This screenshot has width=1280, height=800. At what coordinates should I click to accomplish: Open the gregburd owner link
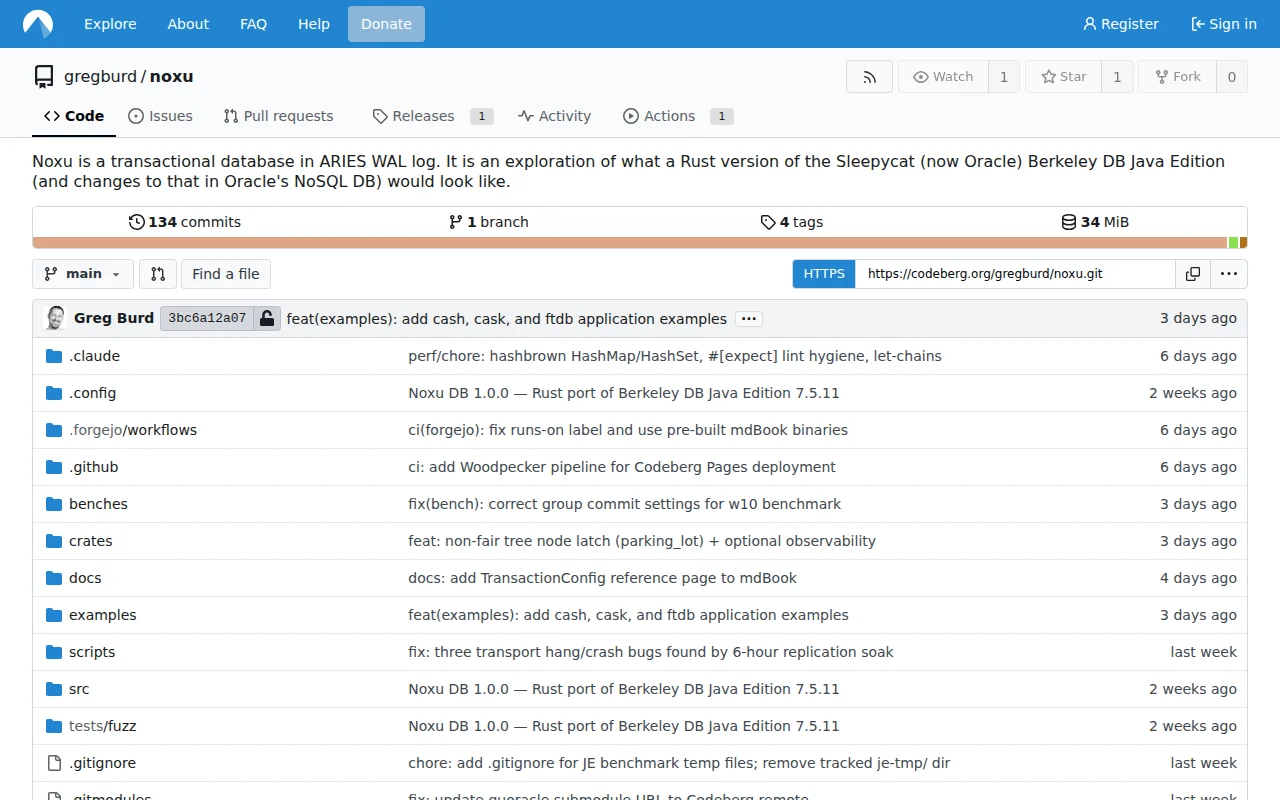[x=100, y=77]
